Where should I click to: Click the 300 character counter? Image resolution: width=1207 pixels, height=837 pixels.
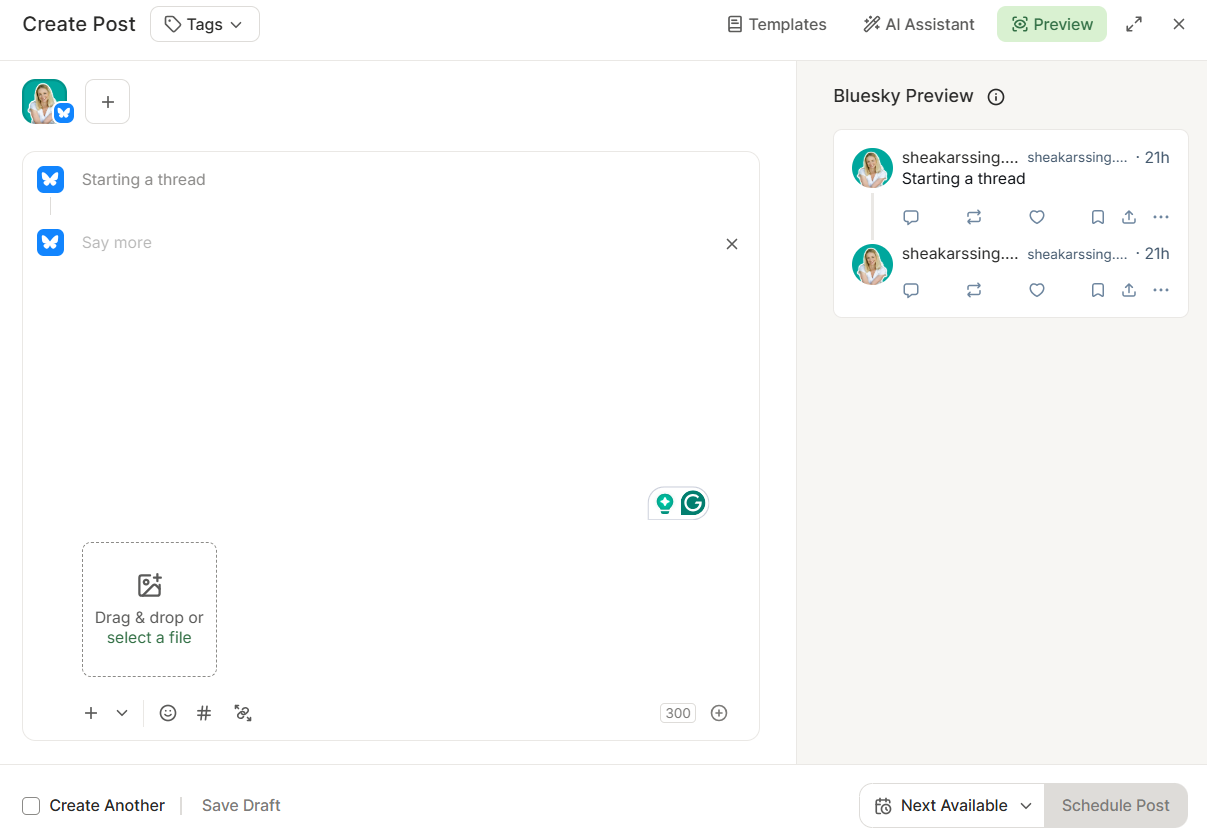[x=678, y=713]
